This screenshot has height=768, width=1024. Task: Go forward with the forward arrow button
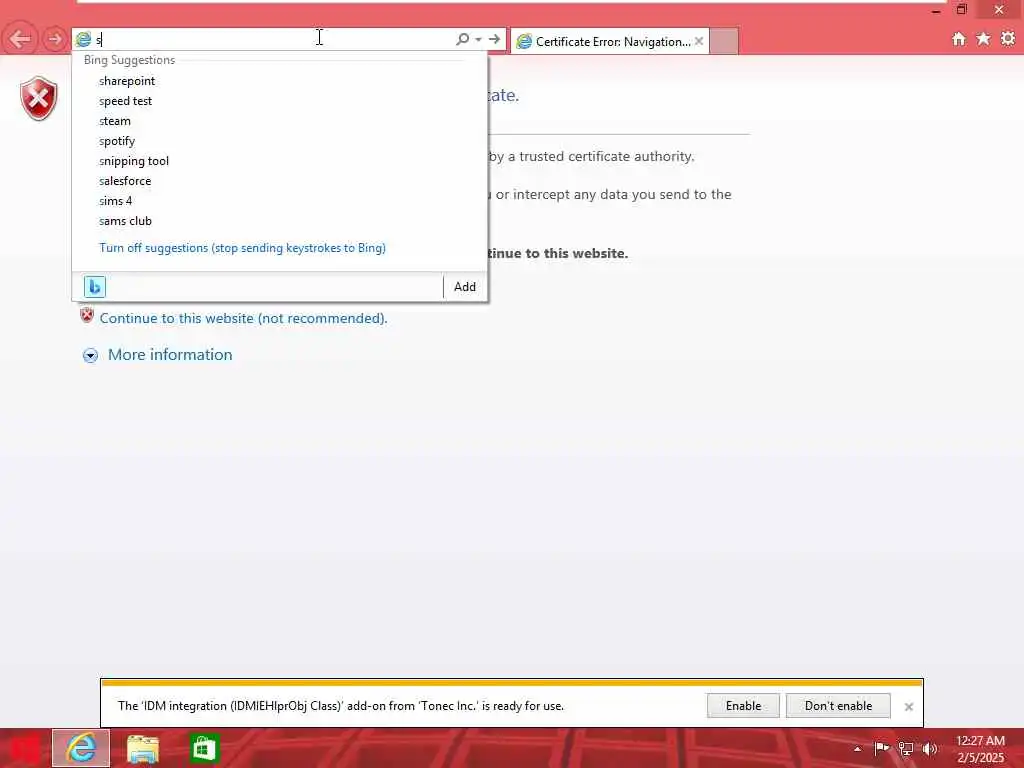tap(55, 39)
